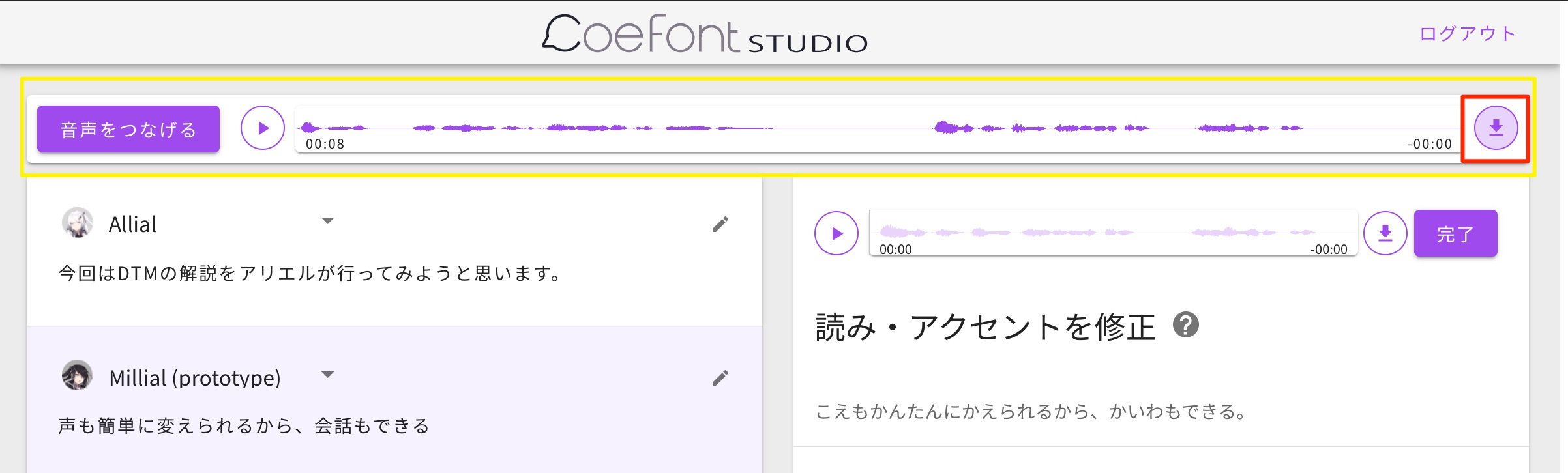Click the ログアウト link

coord(1468,34)
